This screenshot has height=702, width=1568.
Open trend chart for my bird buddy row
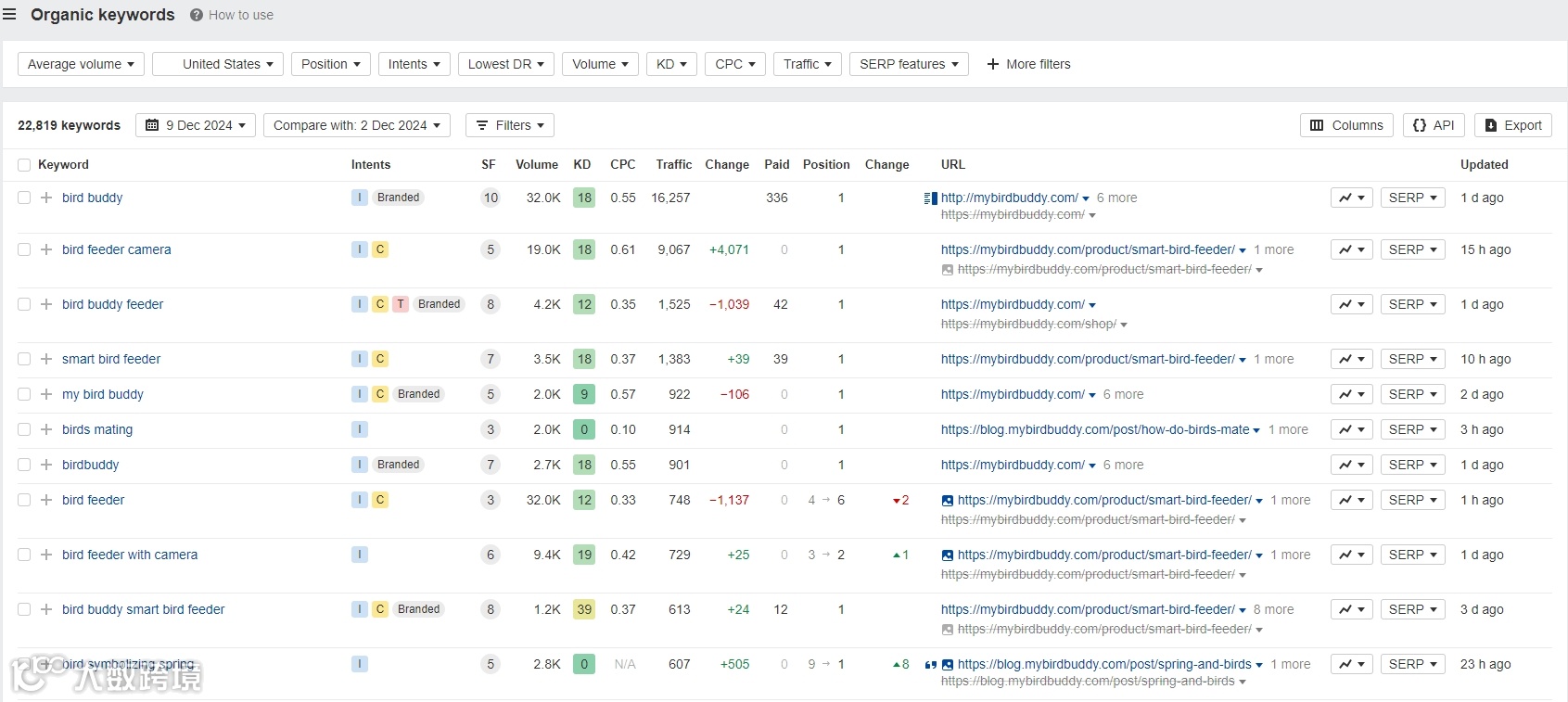(x=1351, y=394)
